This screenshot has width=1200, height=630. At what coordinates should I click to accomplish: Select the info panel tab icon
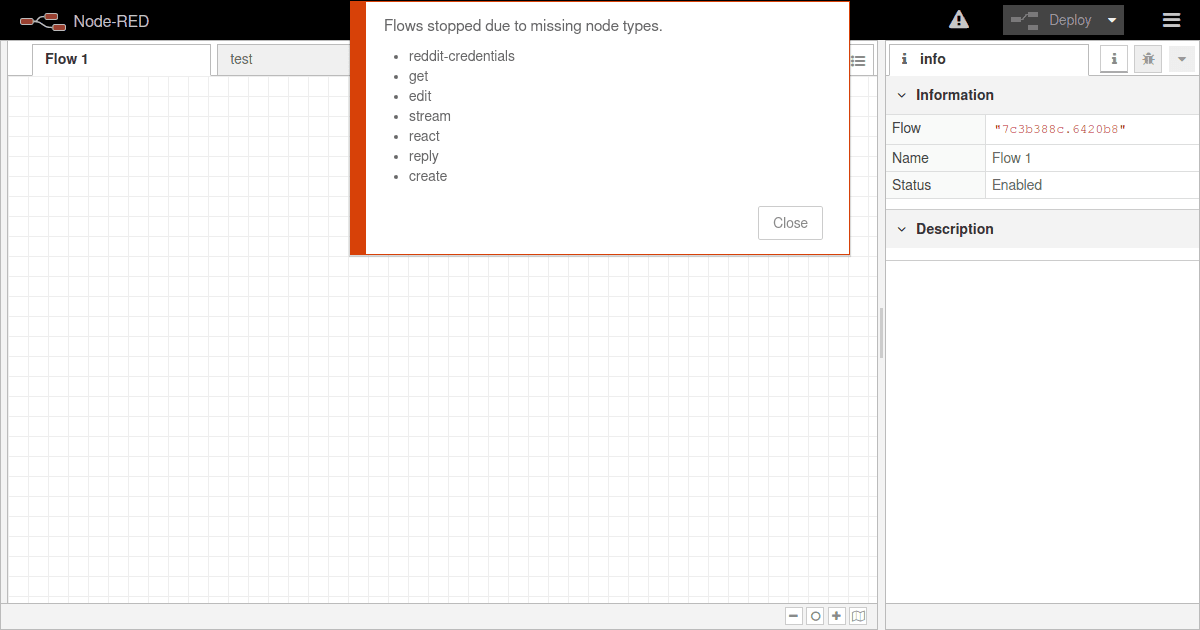1112,59
